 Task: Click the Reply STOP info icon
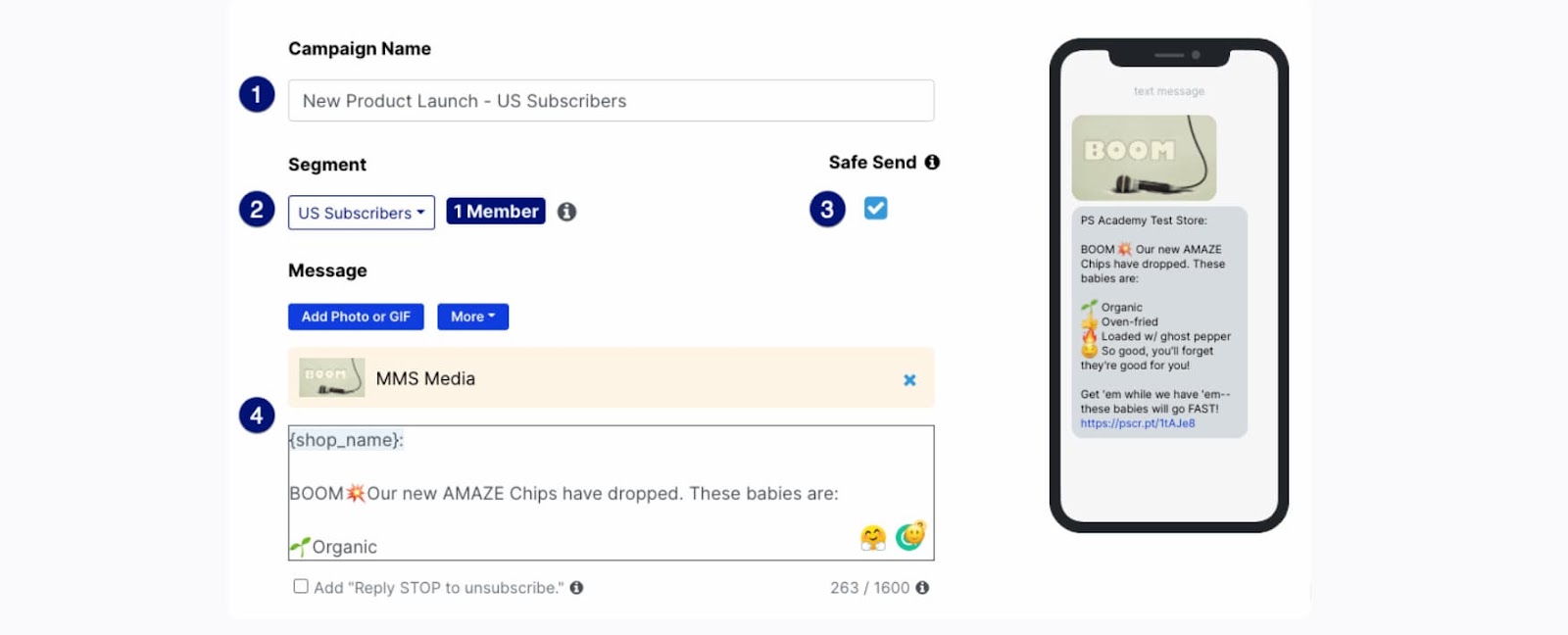[576, 587]
